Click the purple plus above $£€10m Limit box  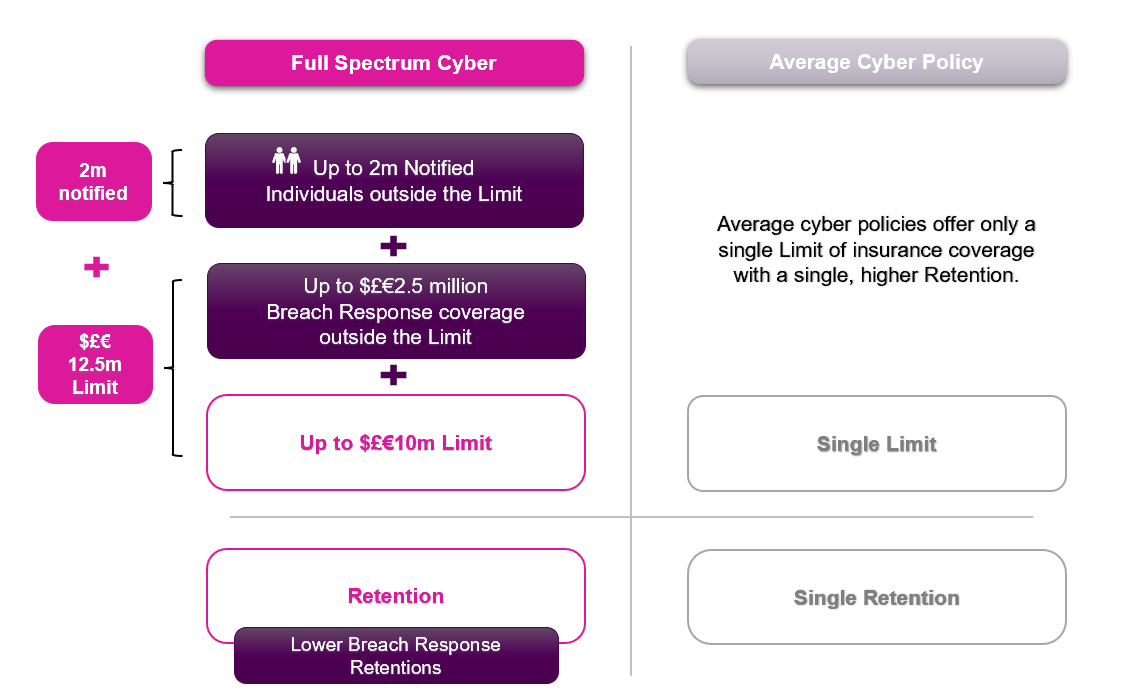[393, 375]
